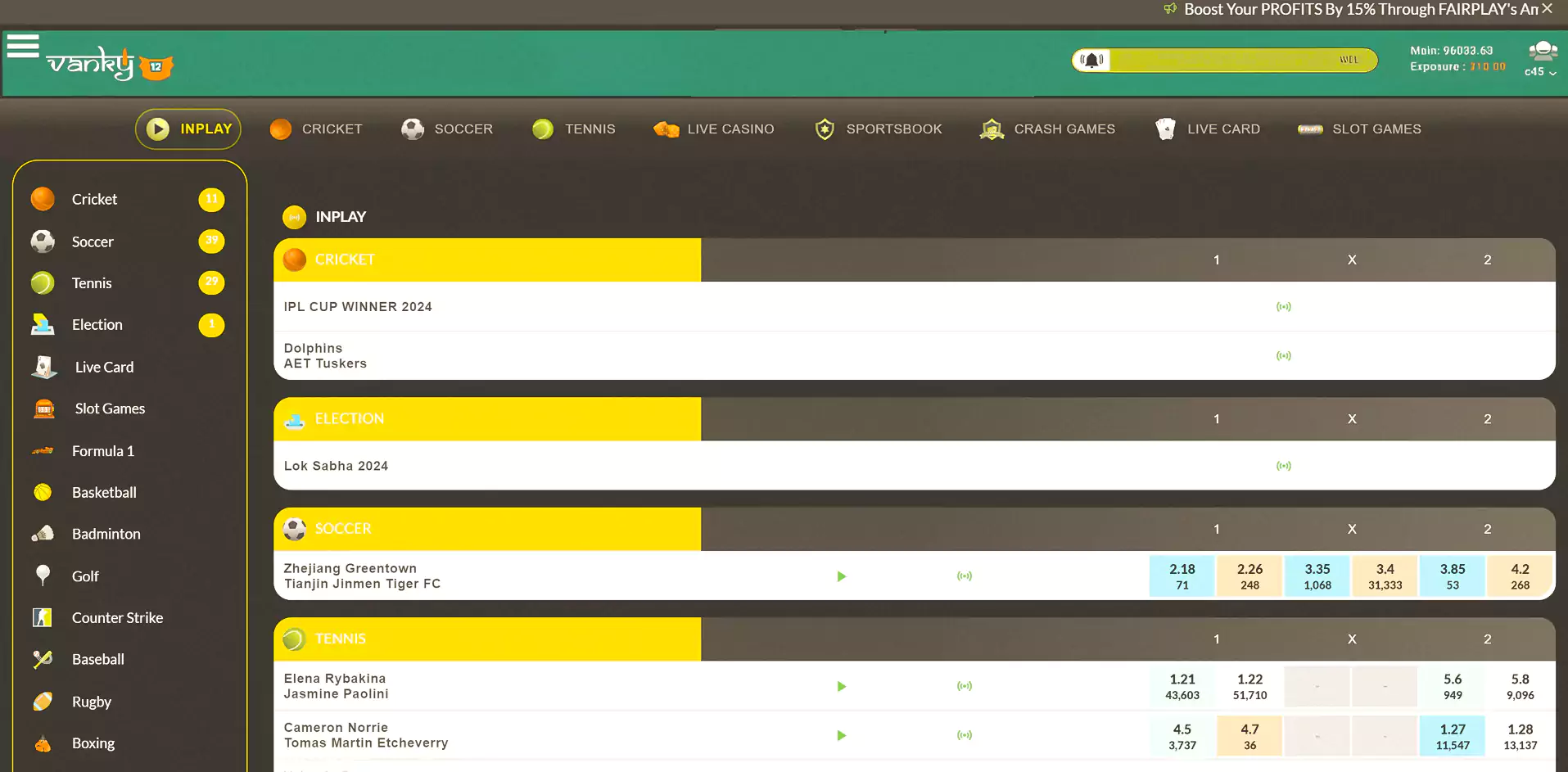Expand the c45 account dropdown
The height and width of the screenshot is (772, 1568).
click(x=1540, y=72)
